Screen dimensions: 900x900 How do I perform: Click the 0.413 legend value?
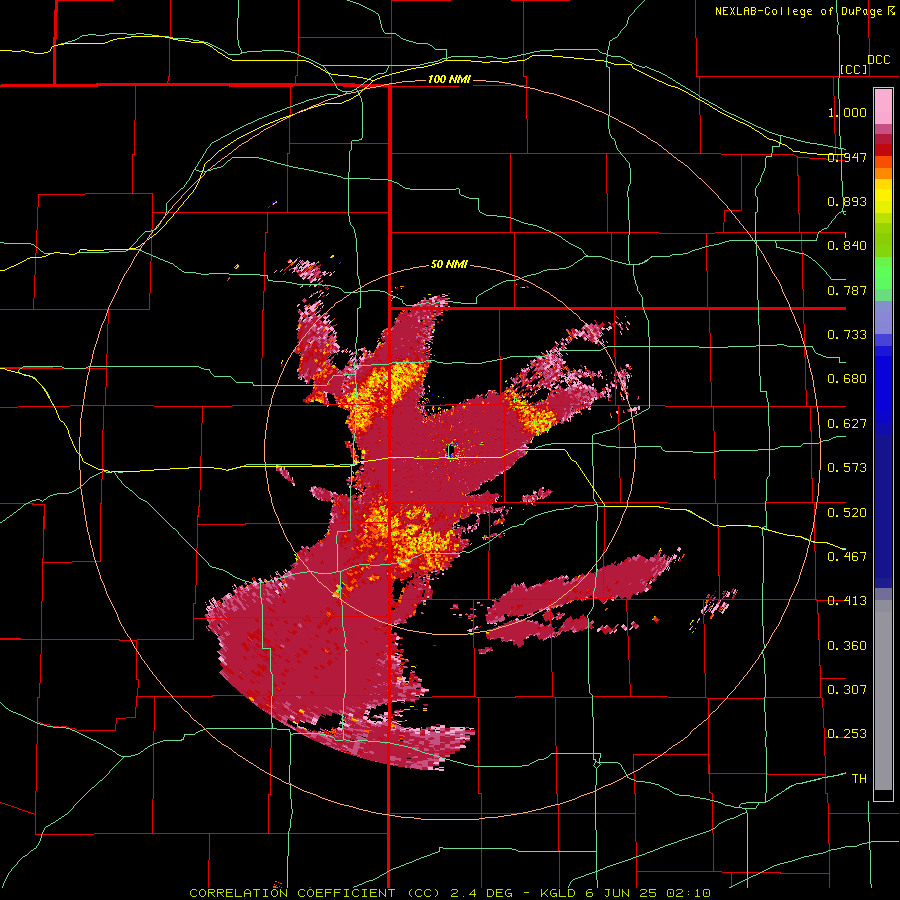coord(847,601)
